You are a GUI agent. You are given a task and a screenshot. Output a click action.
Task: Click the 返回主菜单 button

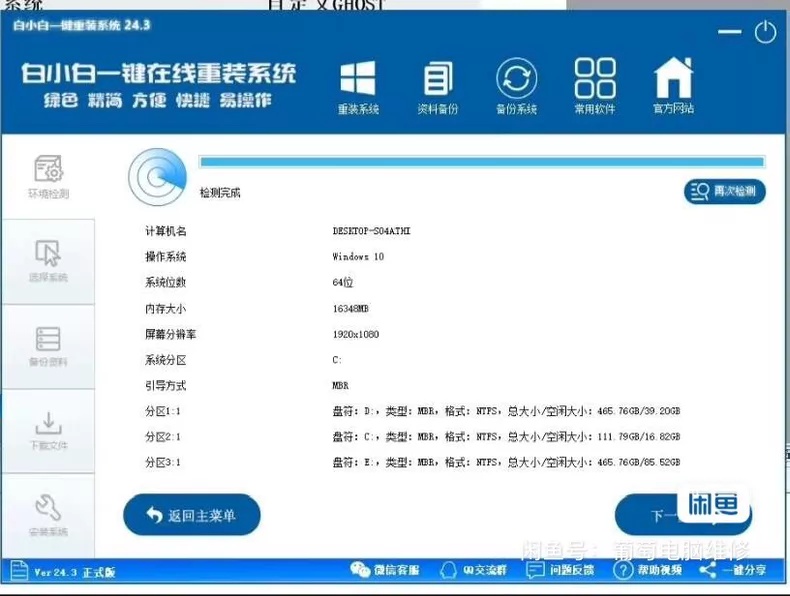[192, 515]
